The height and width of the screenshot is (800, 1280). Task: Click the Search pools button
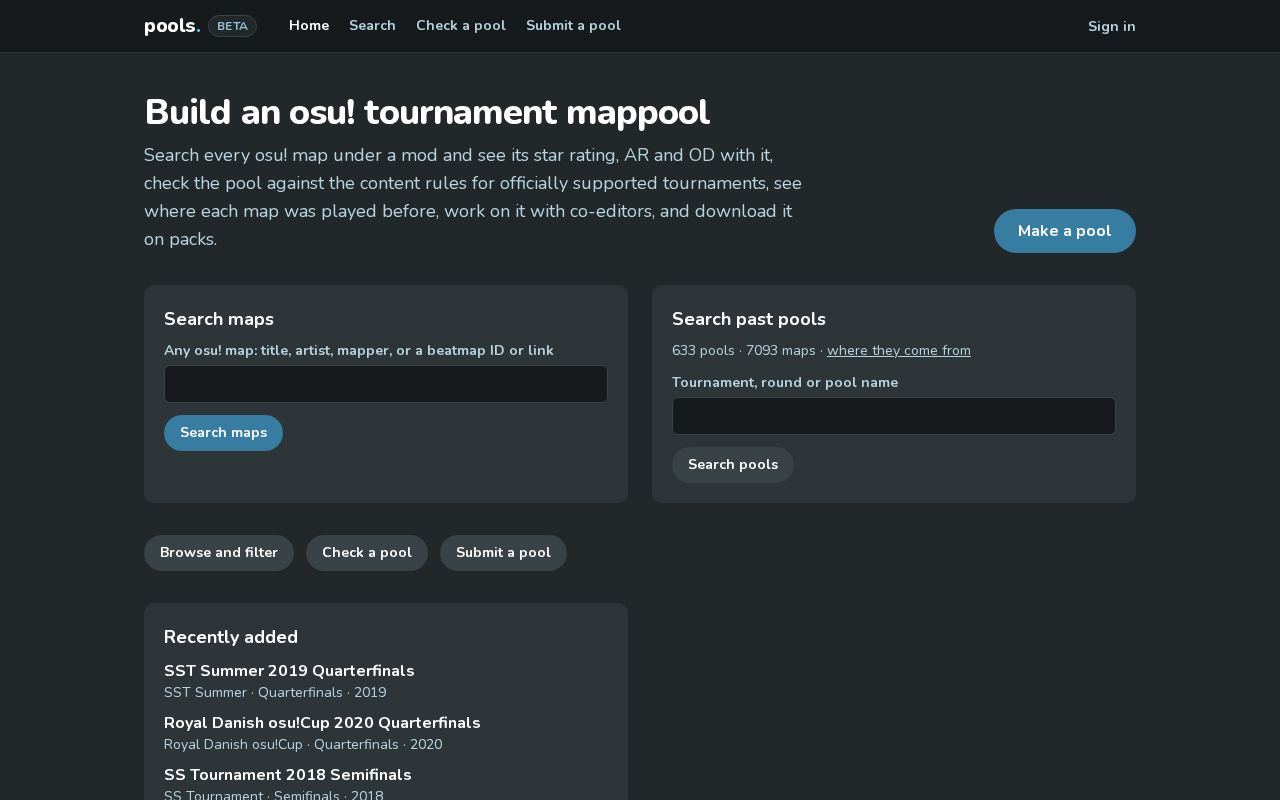coord(733,465)
